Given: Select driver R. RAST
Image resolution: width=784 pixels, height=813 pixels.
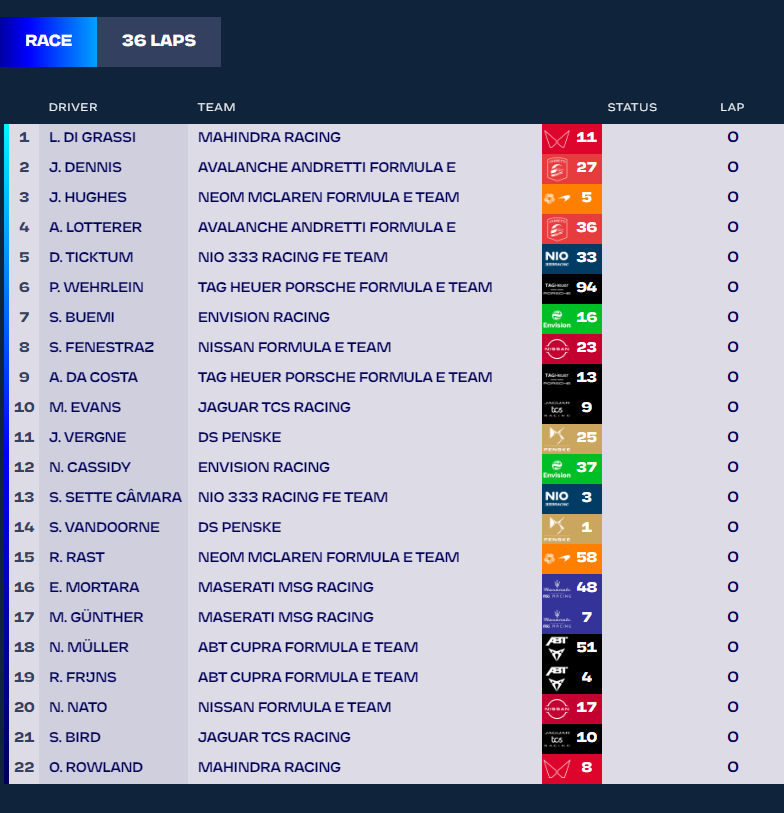Looking at the screenshot, I should pyautogui.click(x=77, y=558).
